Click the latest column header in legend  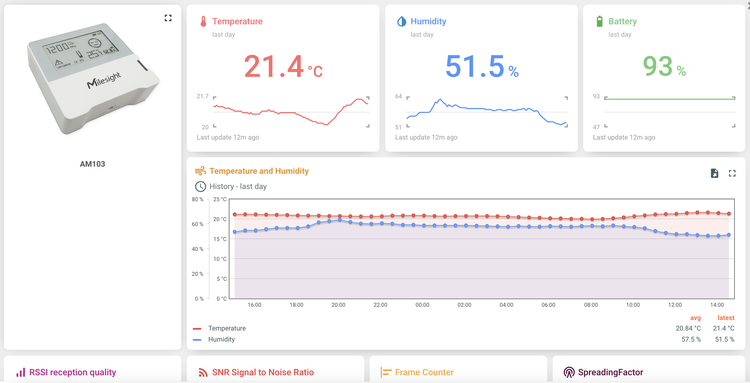726,318
